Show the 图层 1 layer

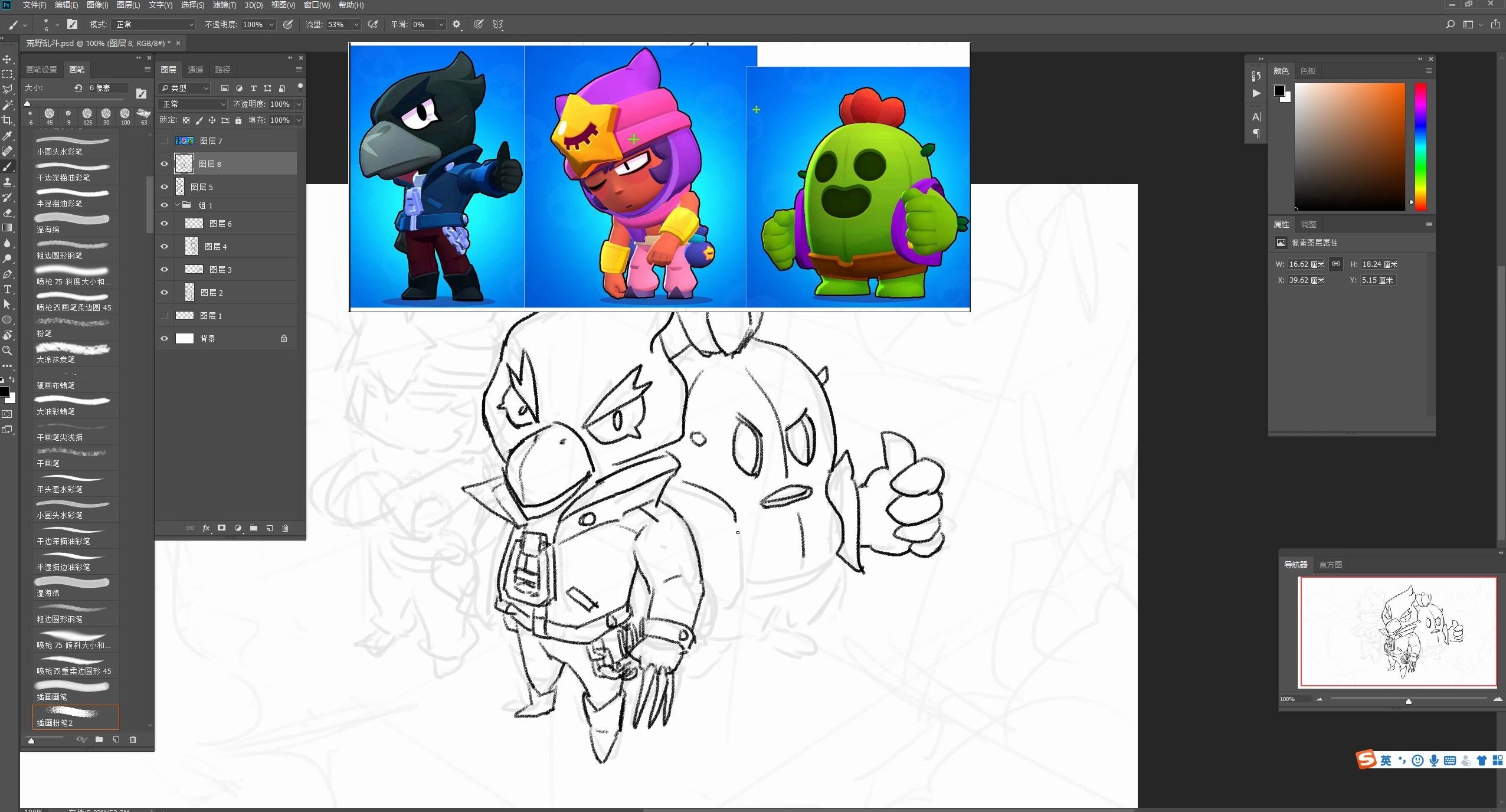pos(165,316)
